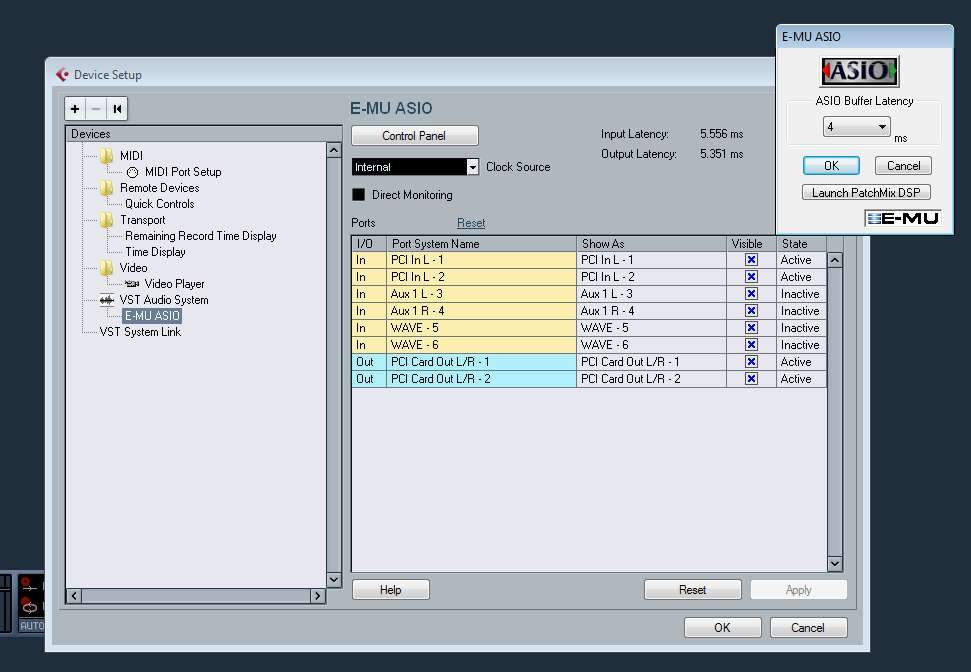Click the Control Panel button
This screenshot has width=971, height=672.
click(x=414, y=136)
